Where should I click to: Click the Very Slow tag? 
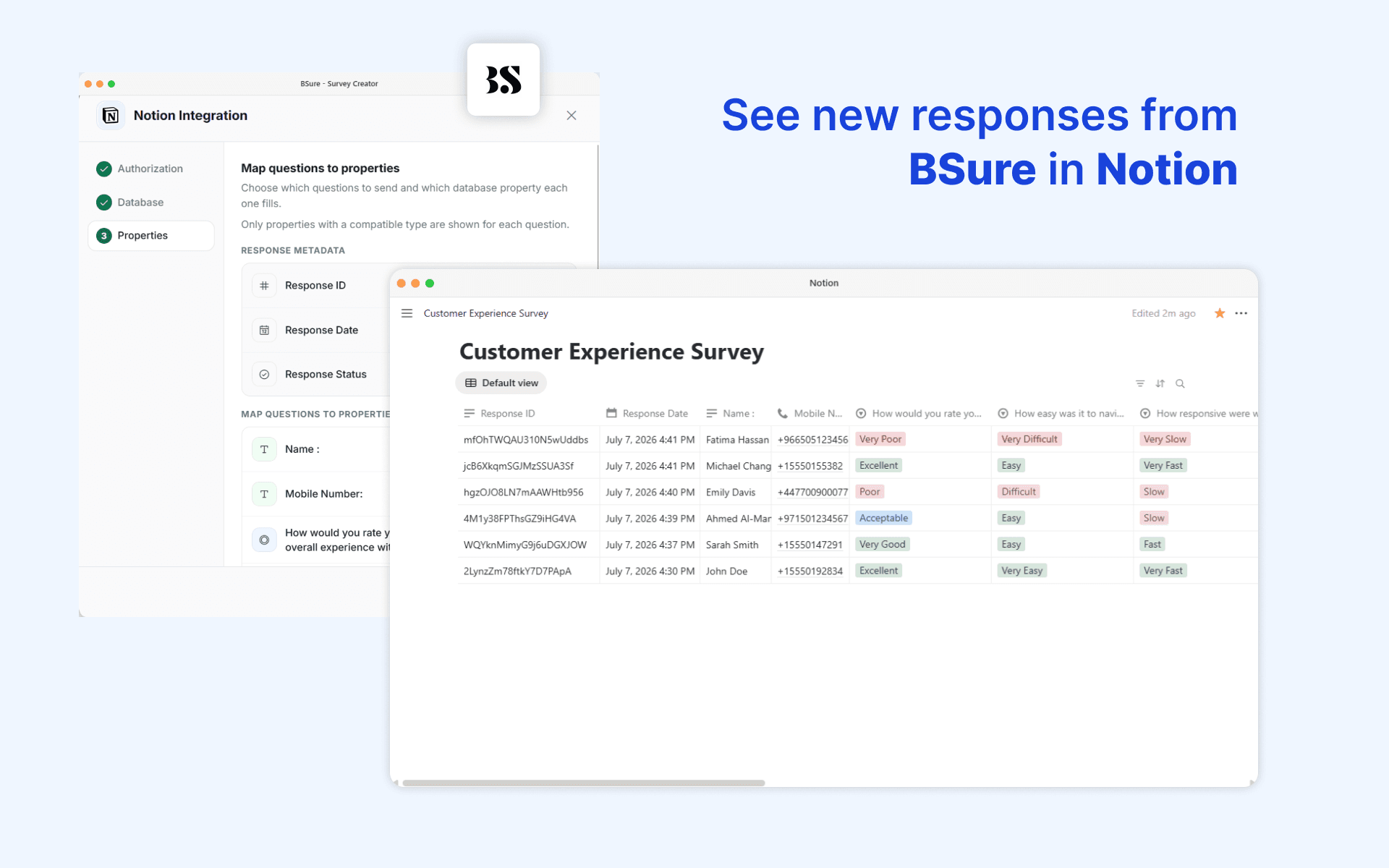[1165, 439]
